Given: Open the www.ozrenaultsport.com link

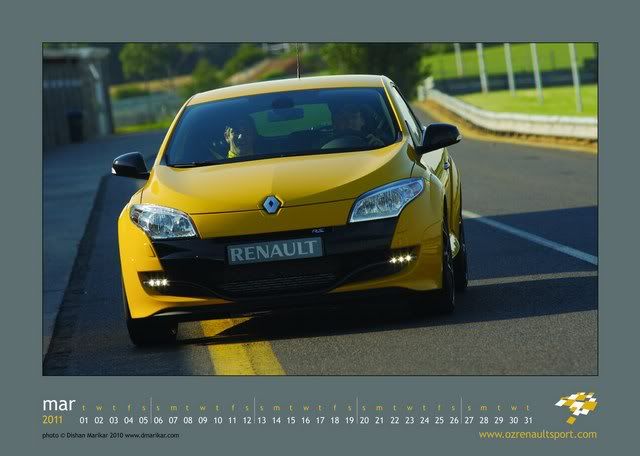Looking at the screenshot, I should (537, 434).
